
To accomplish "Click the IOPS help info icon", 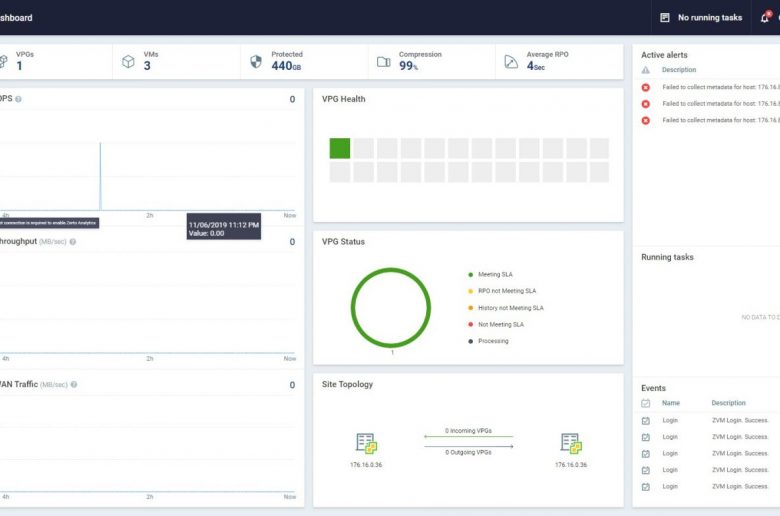I will 18,99.
